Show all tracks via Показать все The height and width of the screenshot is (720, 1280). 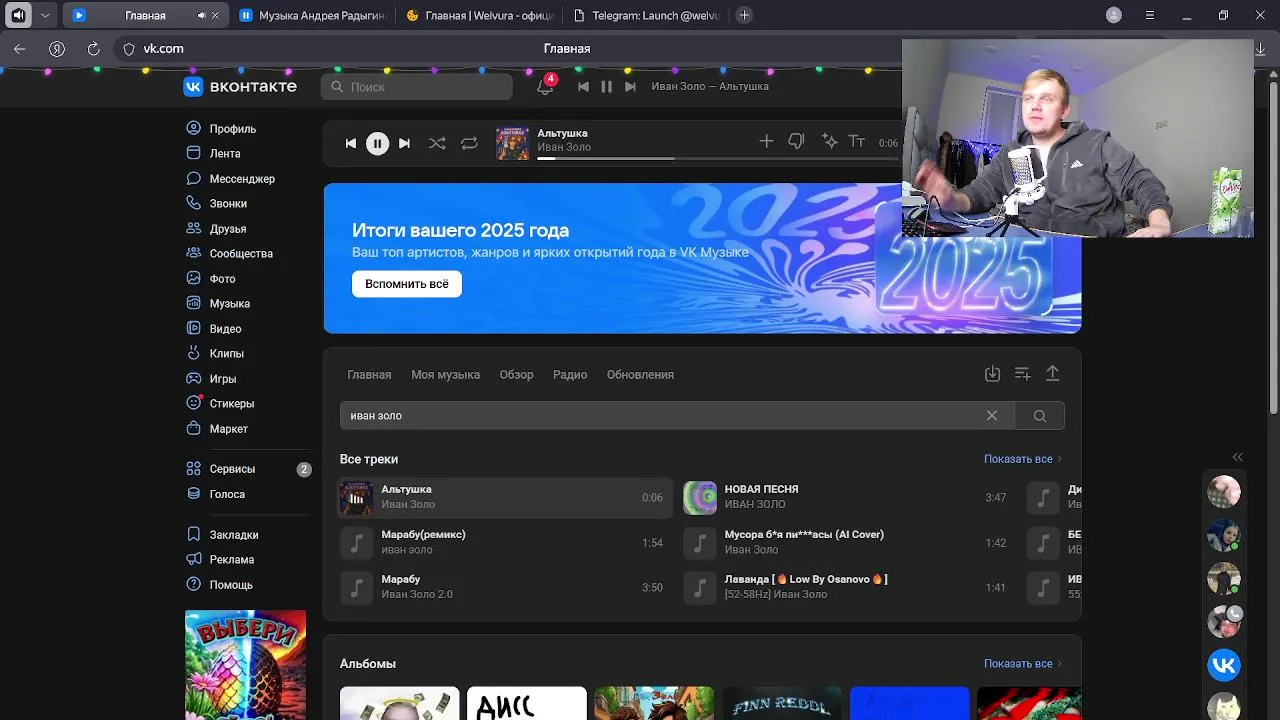tap(1023, 459)
